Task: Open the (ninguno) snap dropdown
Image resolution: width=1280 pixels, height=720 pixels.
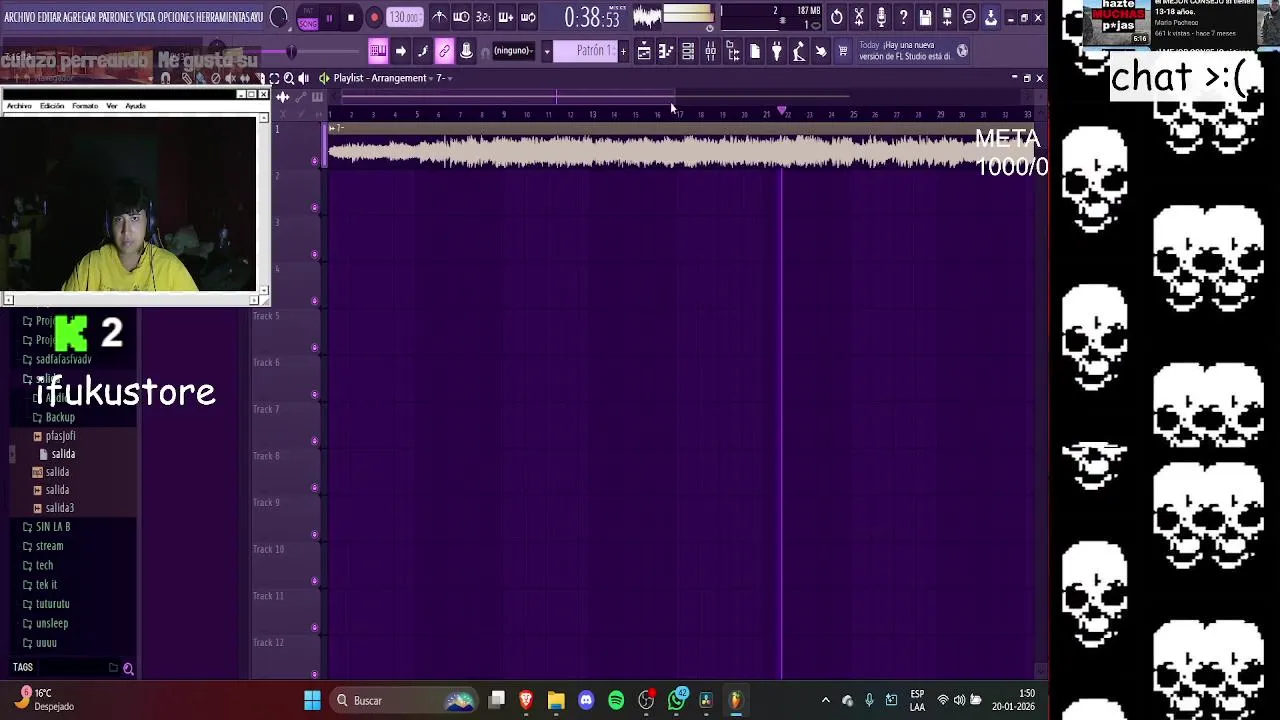Action: (513, 51)
